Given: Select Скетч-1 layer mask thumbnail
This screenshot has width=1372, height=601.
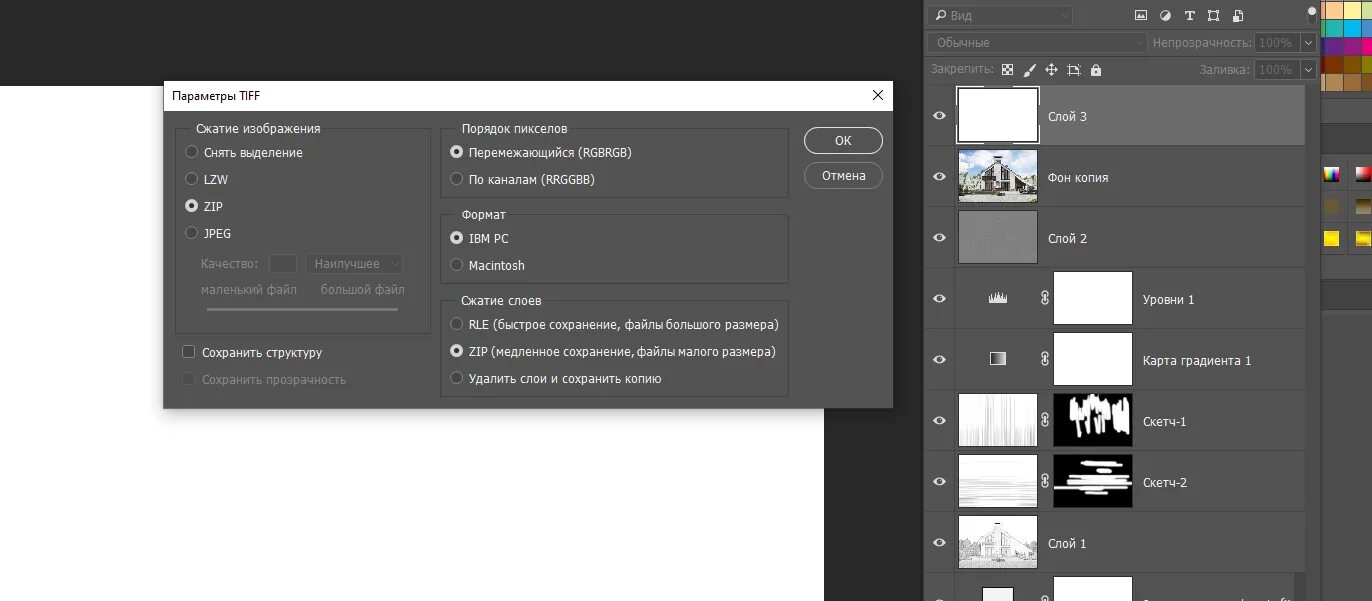Looking at the screenshot, I should point(1093,420).
